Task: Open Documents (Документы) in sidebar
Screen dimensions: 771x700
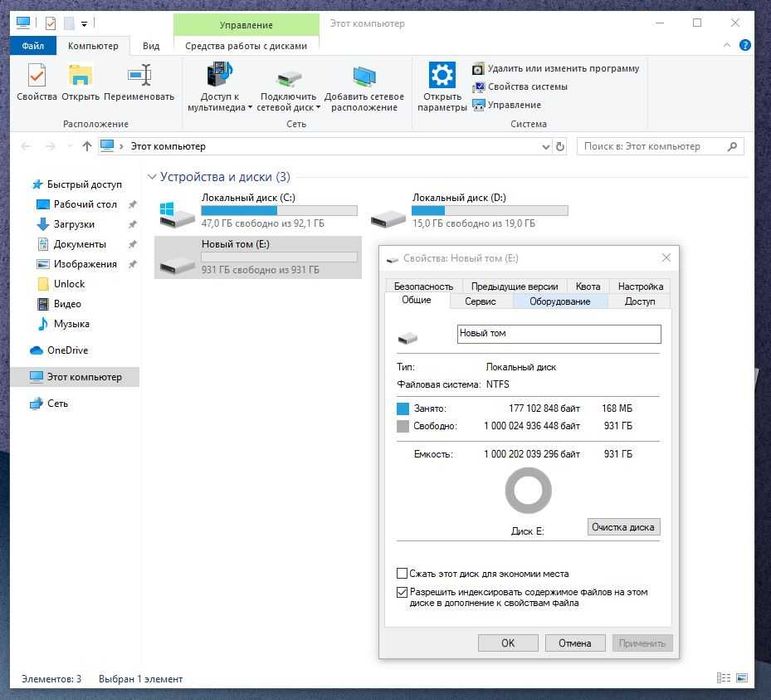Action: tap(72, 244)
